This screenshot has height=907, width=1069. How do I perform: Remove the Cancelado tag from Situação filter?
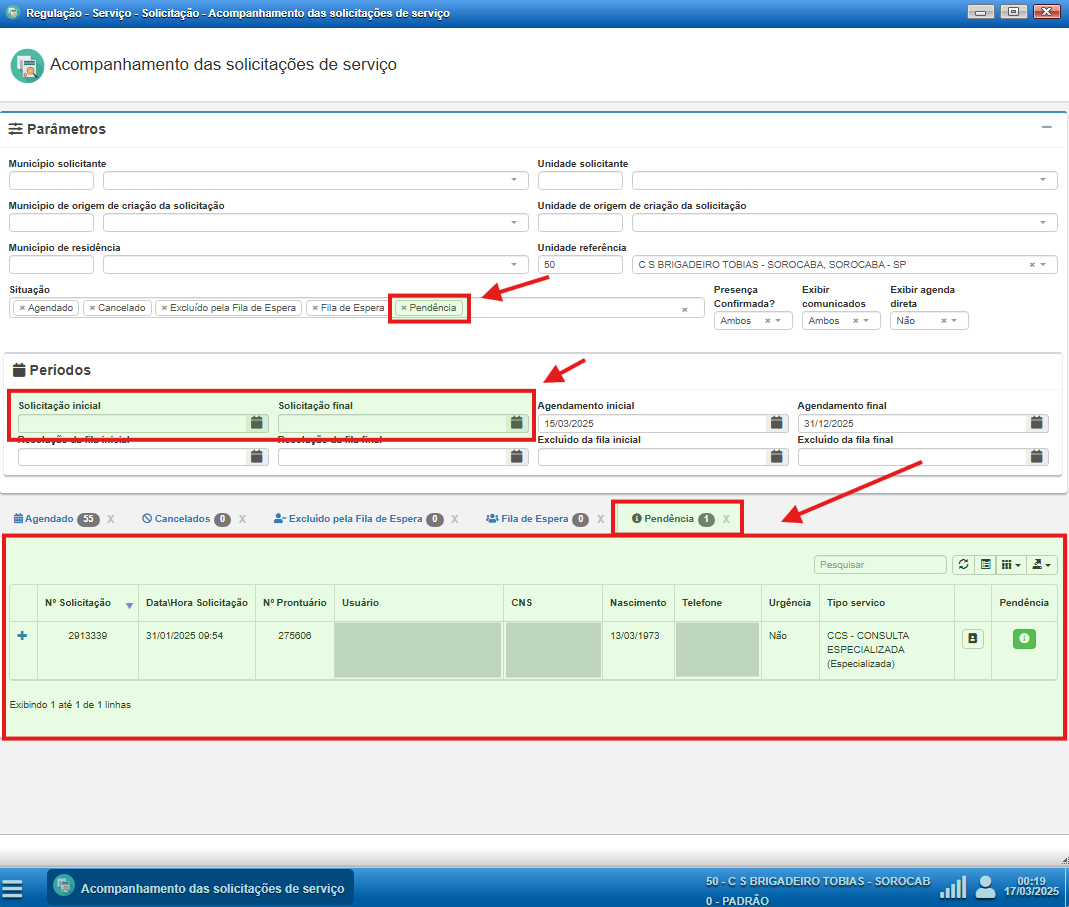(92, 308)
